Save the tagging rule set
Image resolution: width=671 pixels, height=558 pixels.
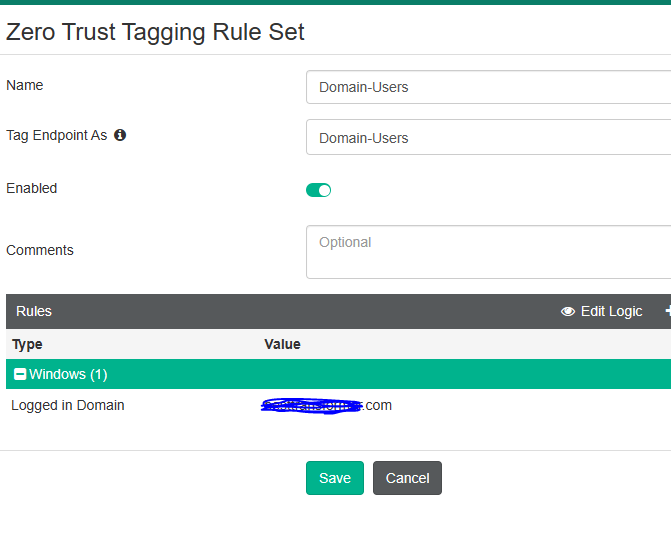[x=334, y=478]
